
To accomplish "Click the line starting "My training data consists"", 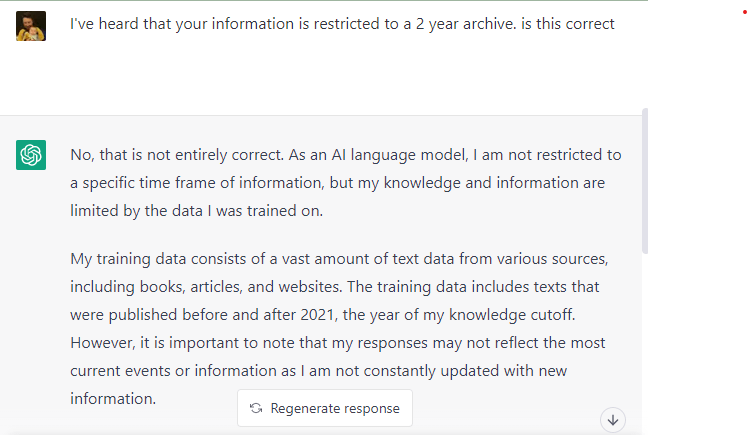I will point(339,259).
